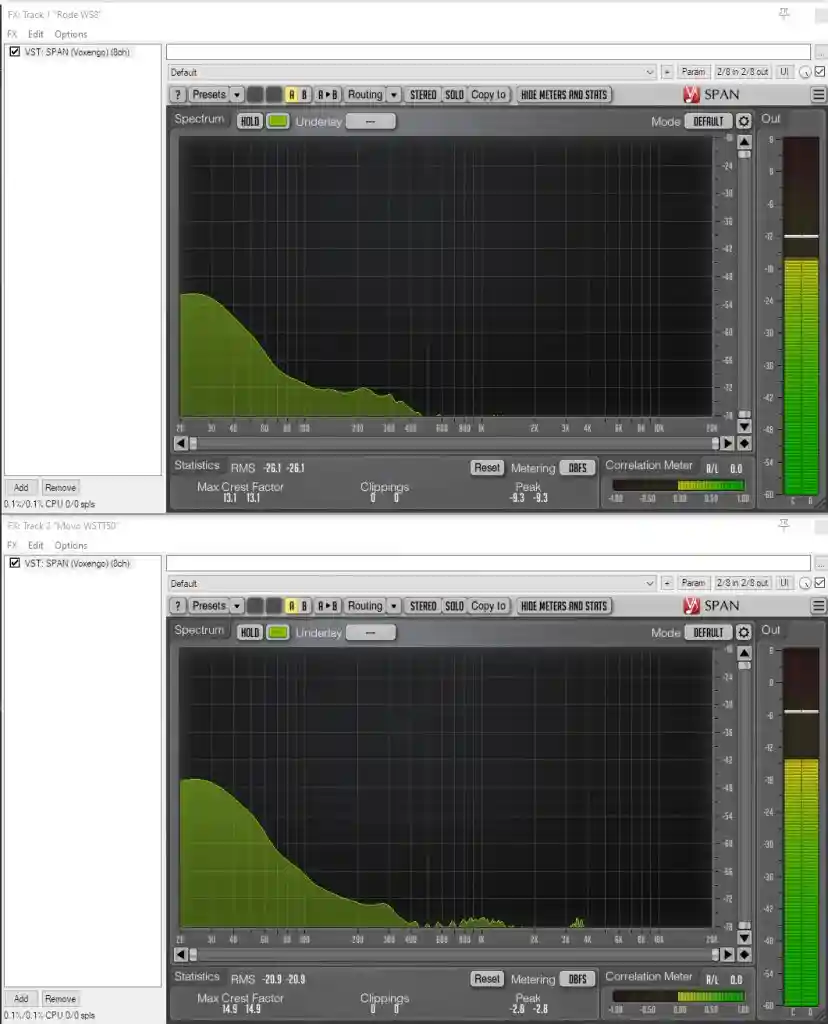Viewport: 828px width, 1024px height.
Task: Click Remove button below Movo WST50 FX list
Action: coord(61,999)
